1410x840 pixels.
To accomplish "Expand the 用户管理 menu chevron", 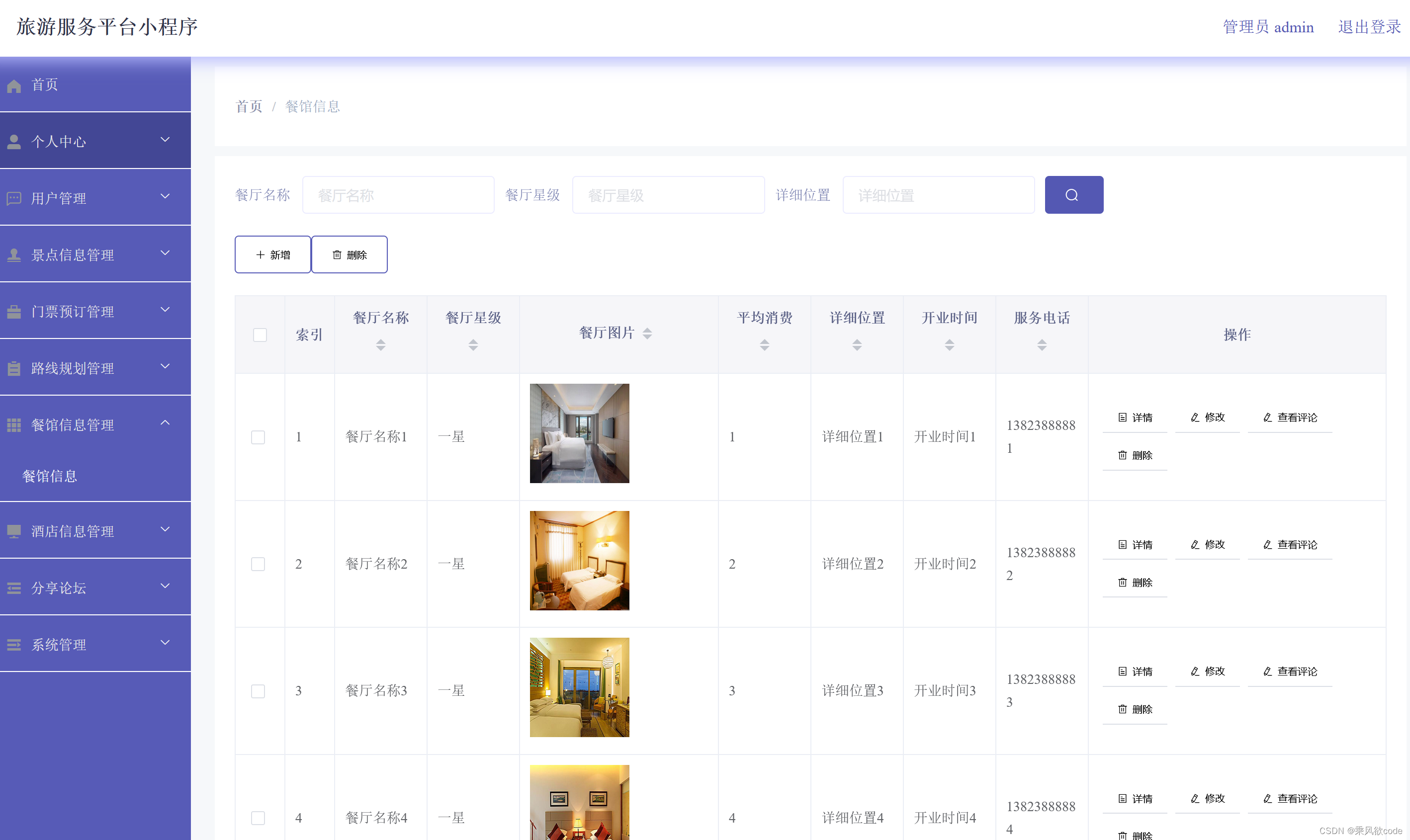I will click(165, 196).
